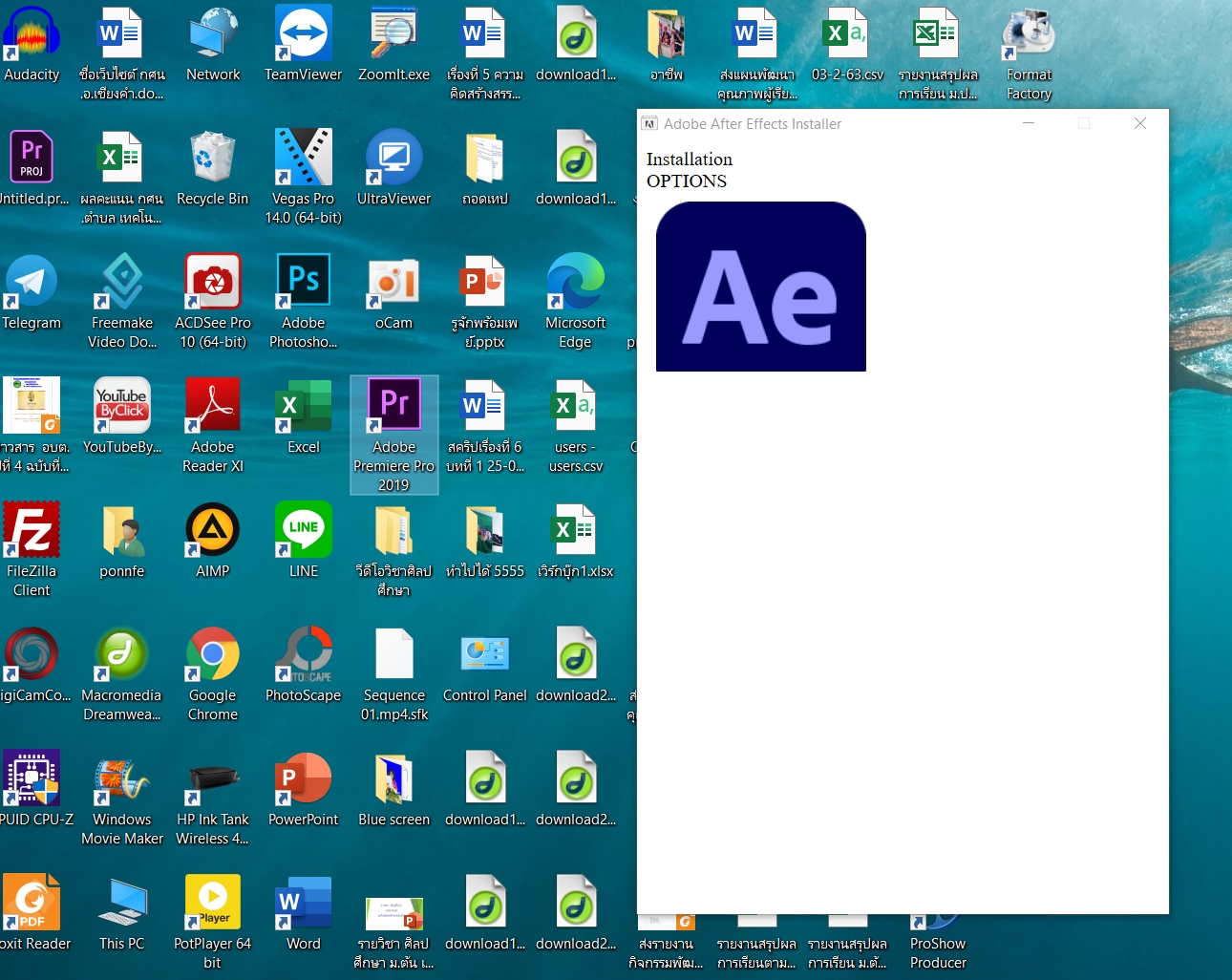Launch Macromedia Dreamweaver shortcut
The height and width of the screenshot is (980, 1232).
(x=122, y=674)
